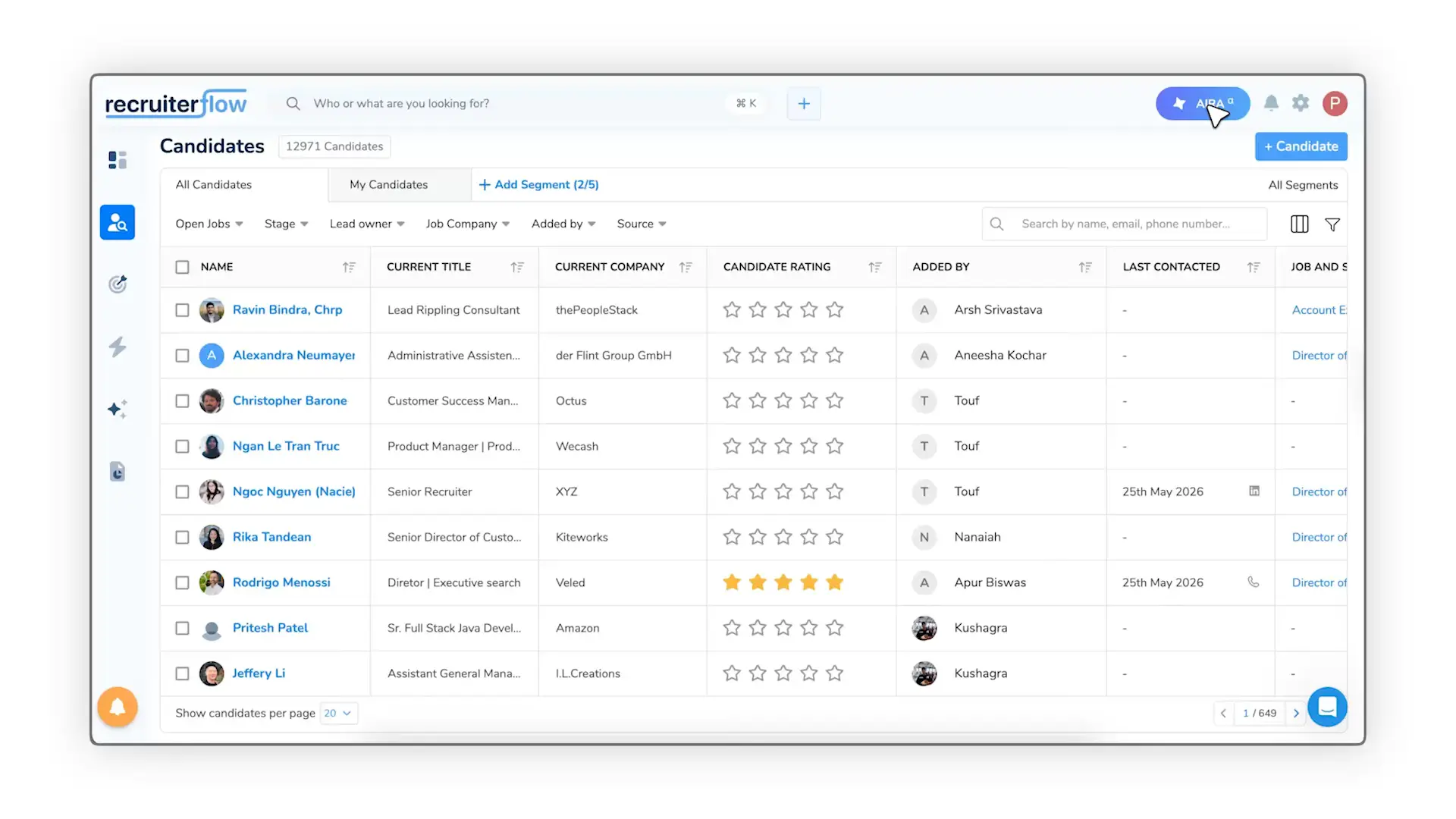Open Christopher Barone's profile link
The width and height of the screenshot is (1456, 819).
click(x=290, y=400)
